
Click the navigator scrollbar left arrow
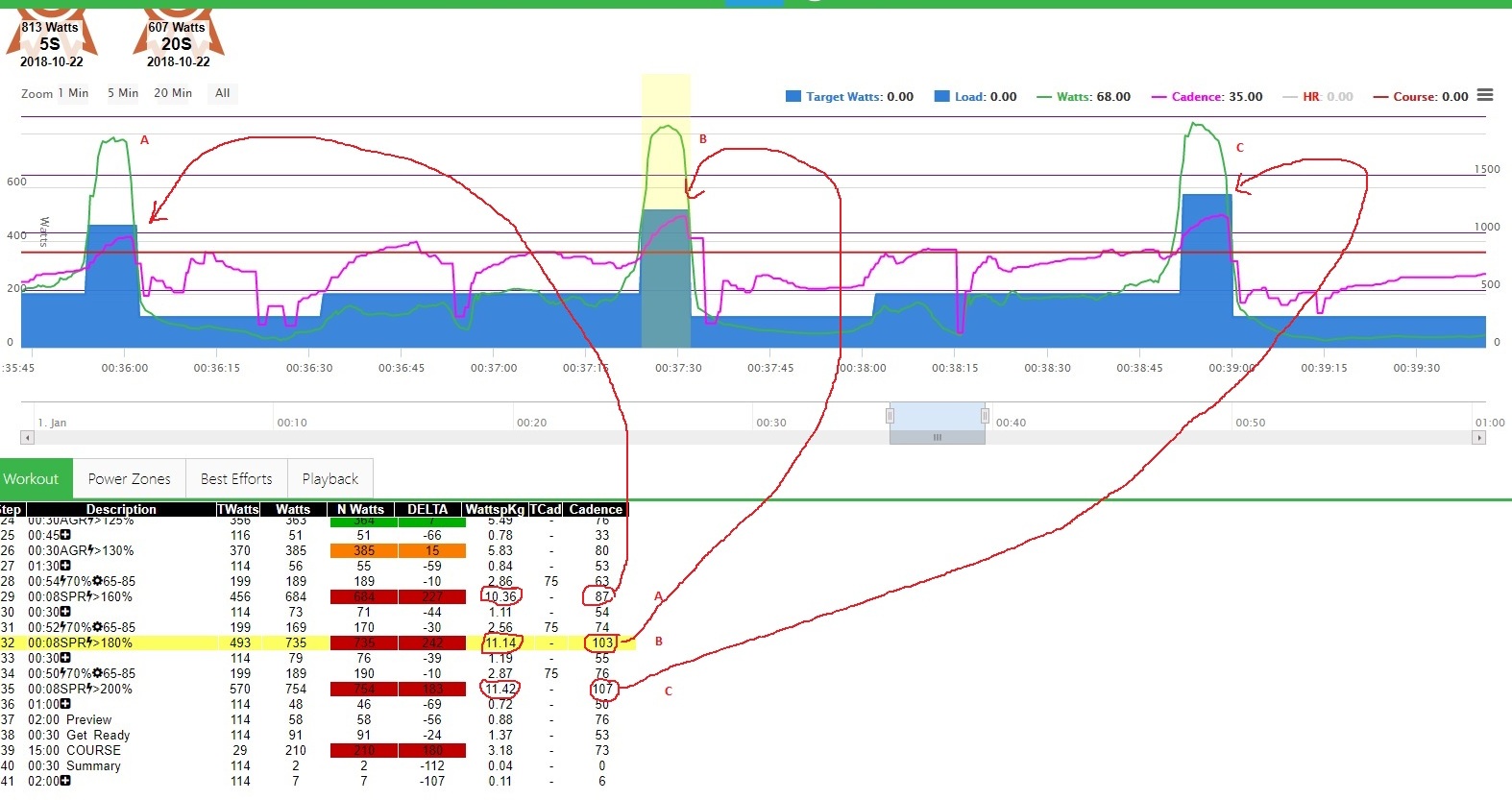pos(27,438)
